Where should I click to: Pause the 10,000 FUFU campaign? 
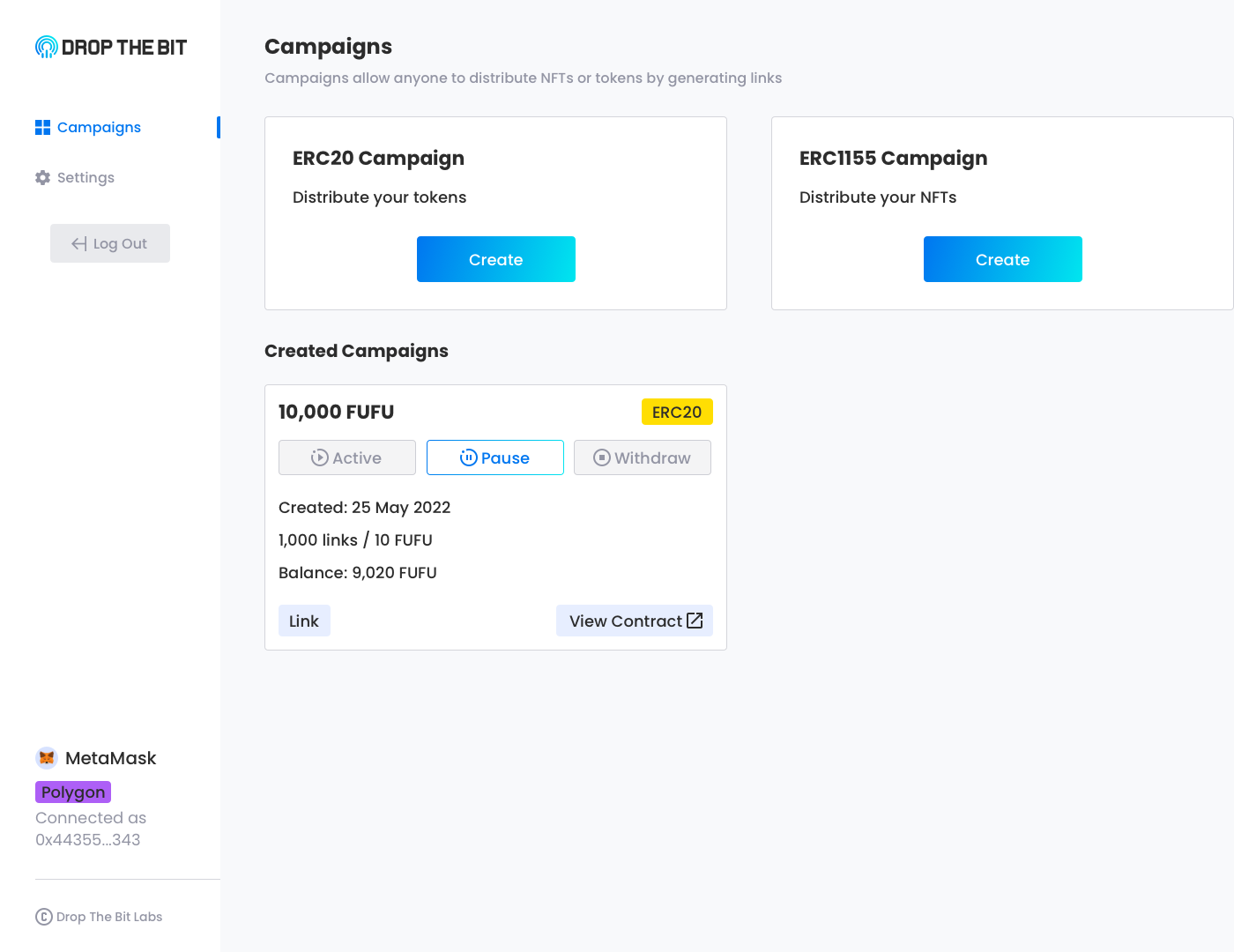495,457
